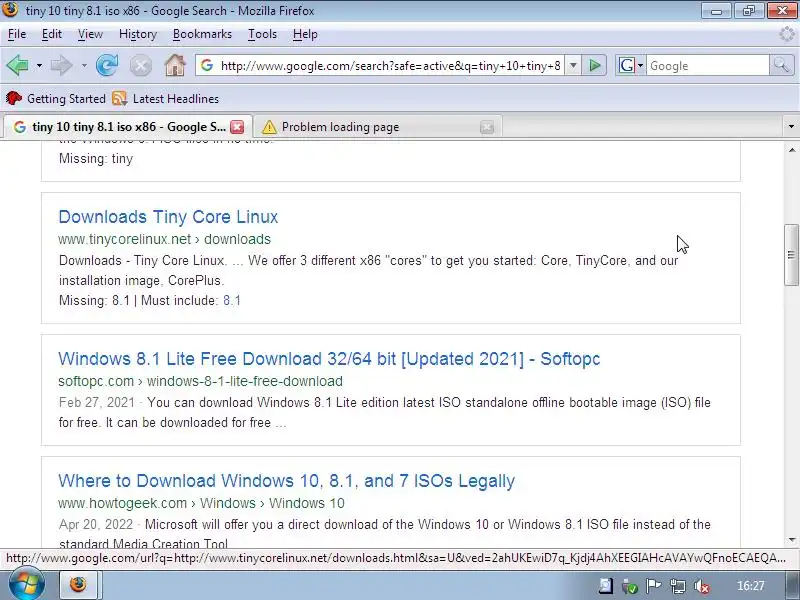Open the Downloads Tiny Core Linux result
The image size is (800, 600).
tap(168, 217)
